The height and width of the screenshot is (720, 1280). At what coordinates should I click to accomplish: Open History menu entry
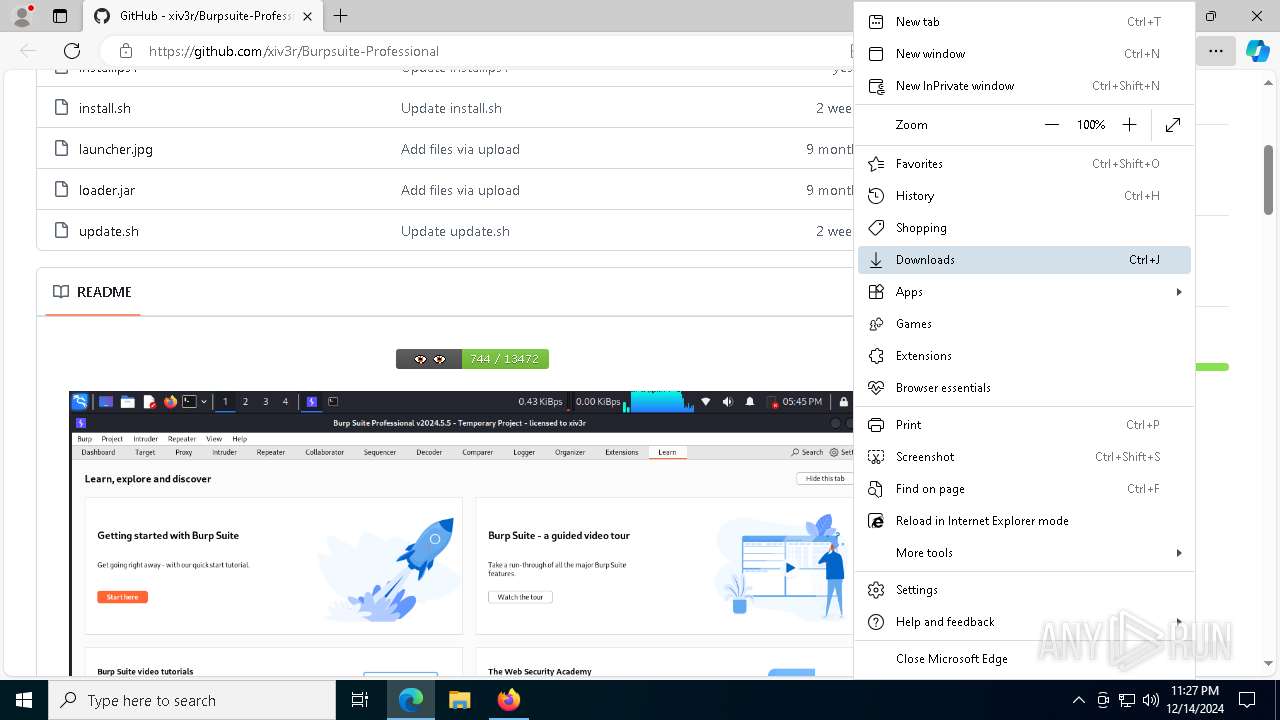click(x=1024, y=196)
